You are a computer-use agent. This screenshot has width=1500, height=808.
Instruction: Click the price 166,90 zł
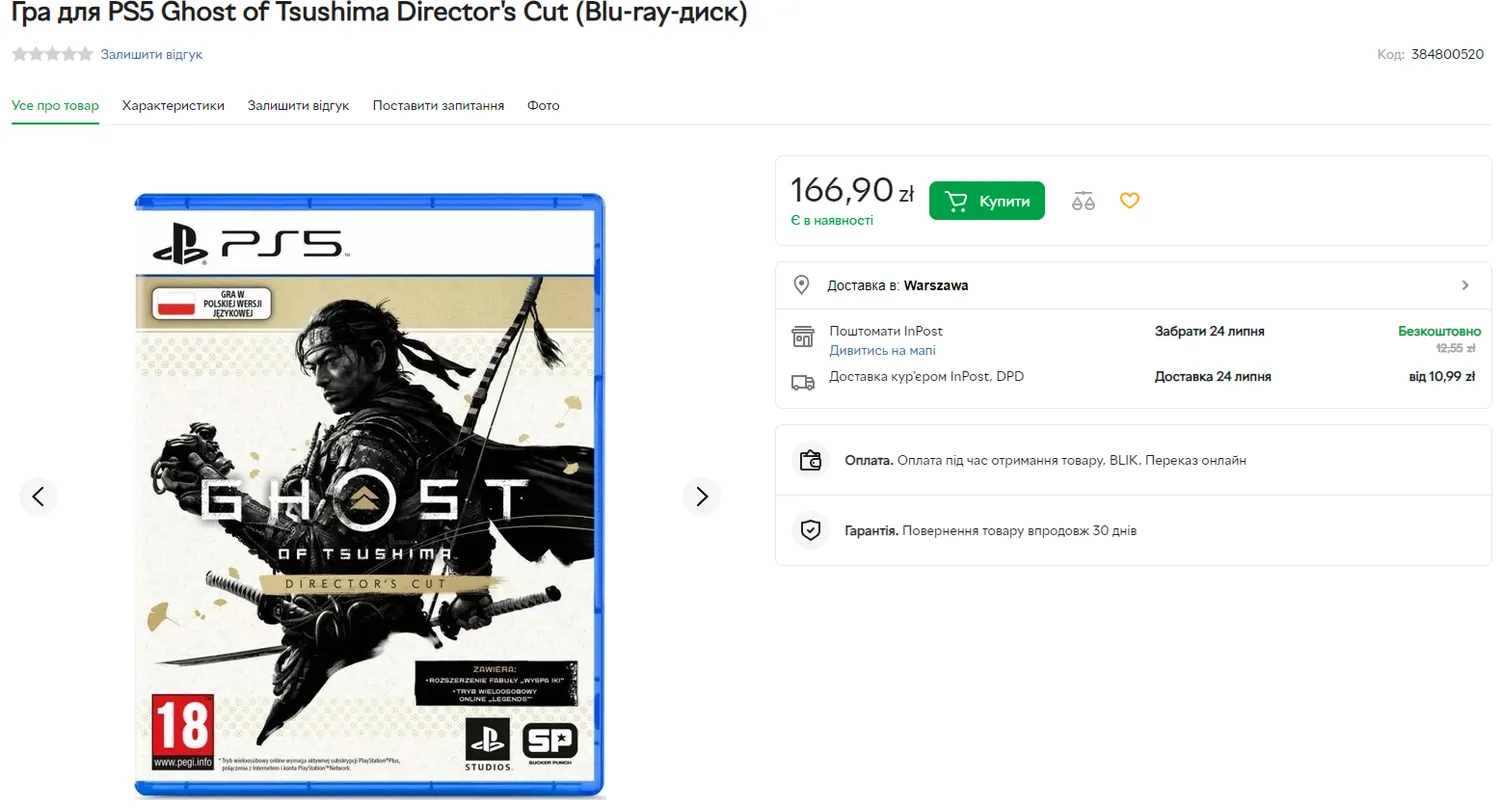tap(852, 190)
